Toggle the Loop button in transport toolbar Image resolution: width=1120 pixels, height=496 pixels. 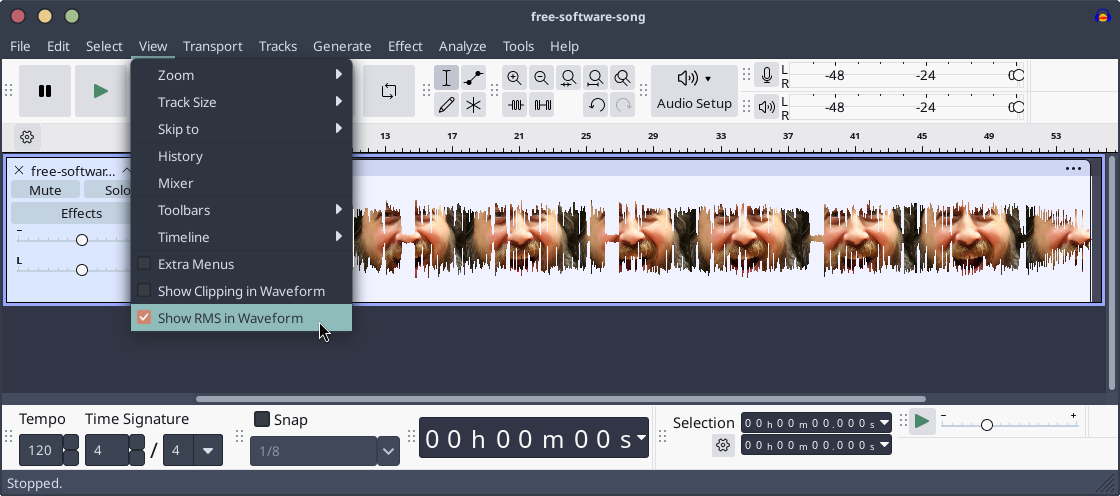[389, 91]
